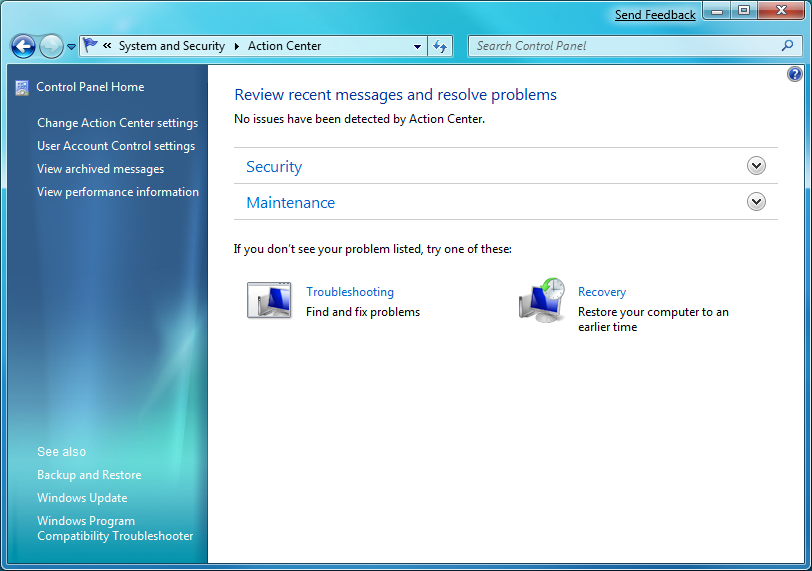This screenshot has height=571, width=812.
Task: Open Change Action Center settings
Action: point(117,123)
